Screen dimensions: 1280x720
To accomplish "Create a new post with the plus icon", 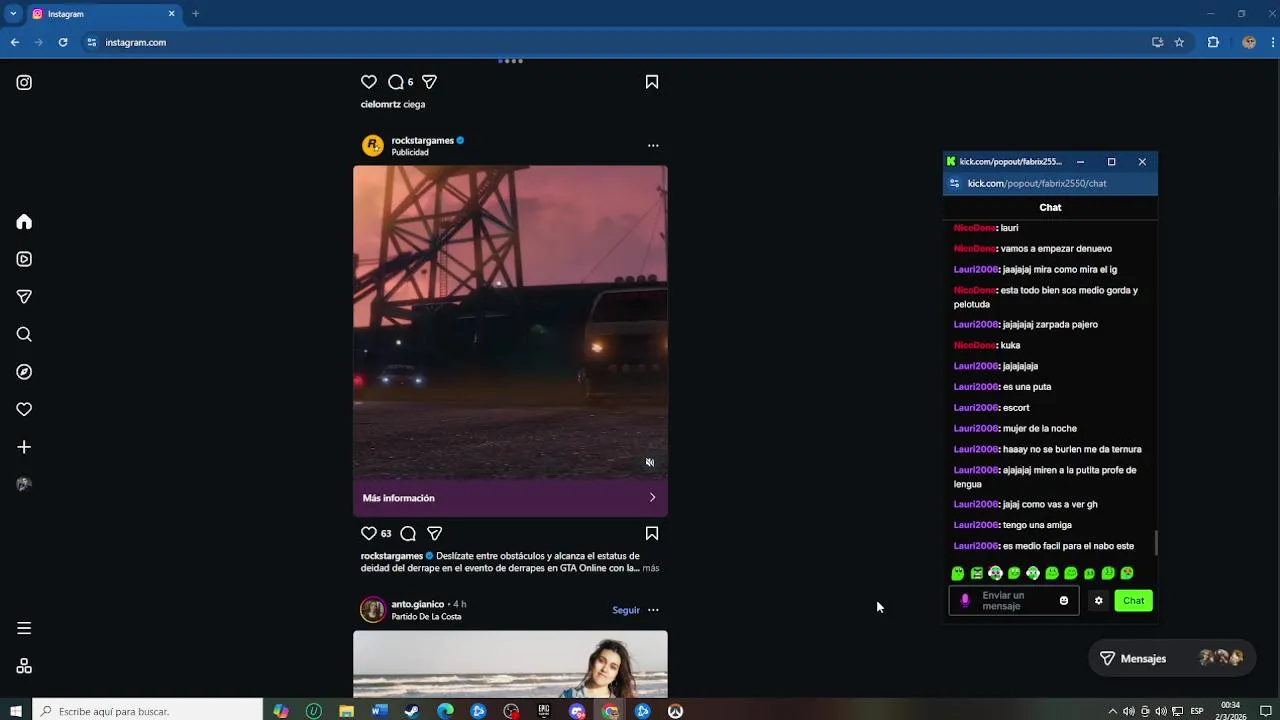I will coord(24,447).
